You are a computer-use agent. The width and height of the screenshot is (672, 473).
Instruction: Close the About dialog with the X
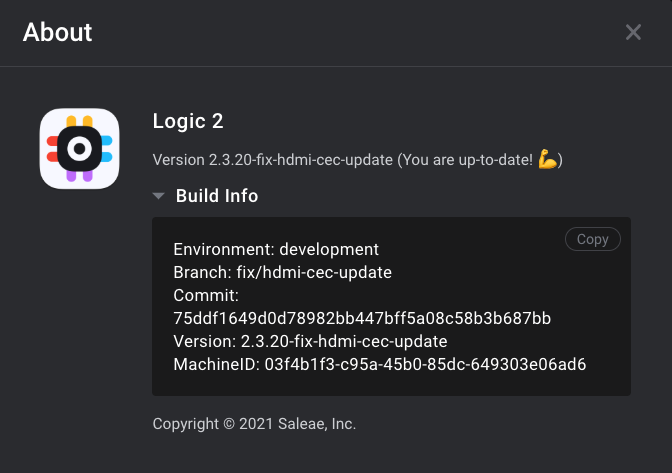(633, 32)
